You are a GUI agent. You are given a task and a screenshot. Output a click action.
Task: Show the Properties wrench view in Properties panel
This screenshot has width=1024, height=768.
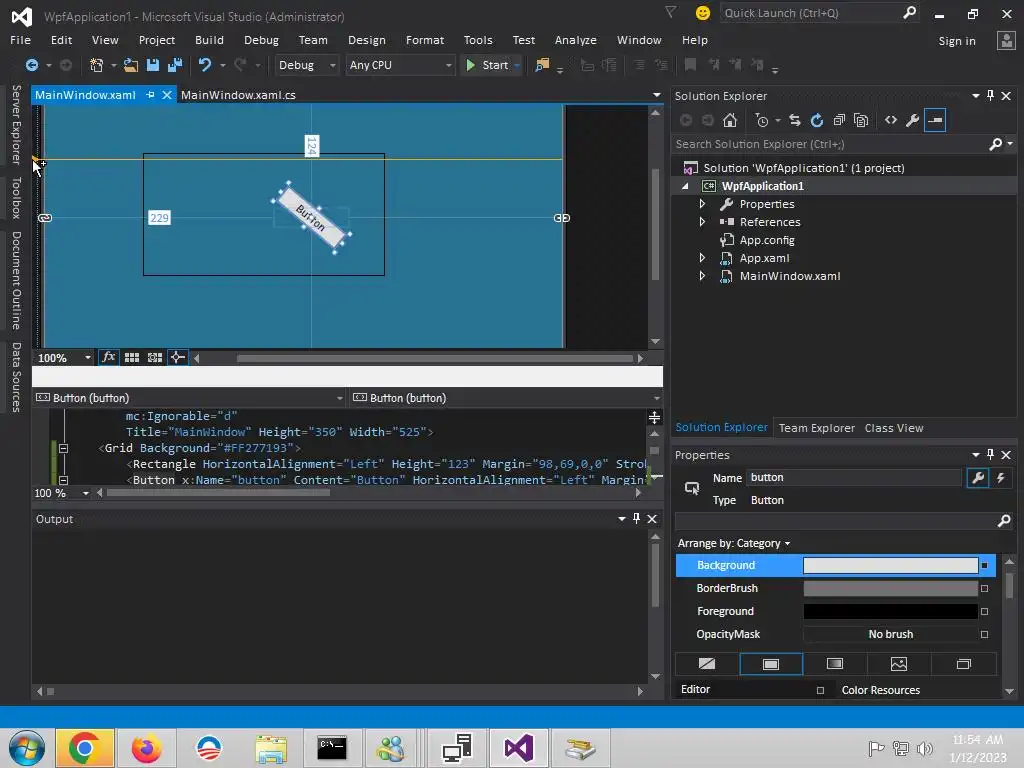point(978,478)
